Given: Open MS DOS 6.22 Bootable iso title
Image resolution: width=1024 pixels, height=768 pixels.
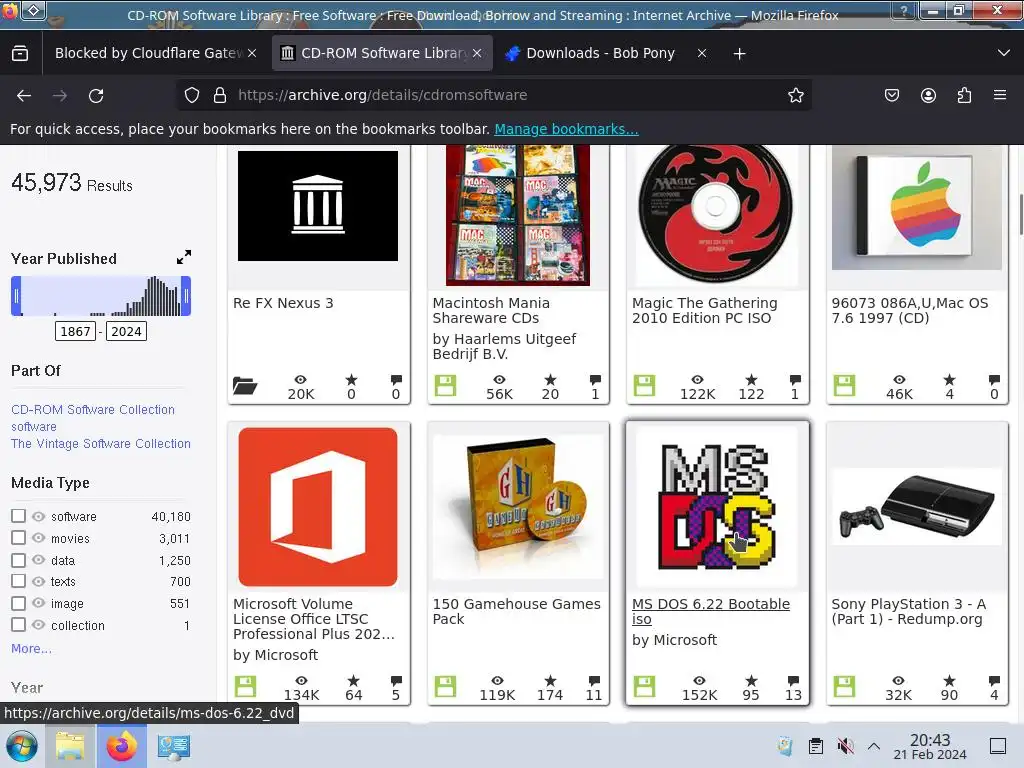Looking at the screenshot, I should pos(711,611).
